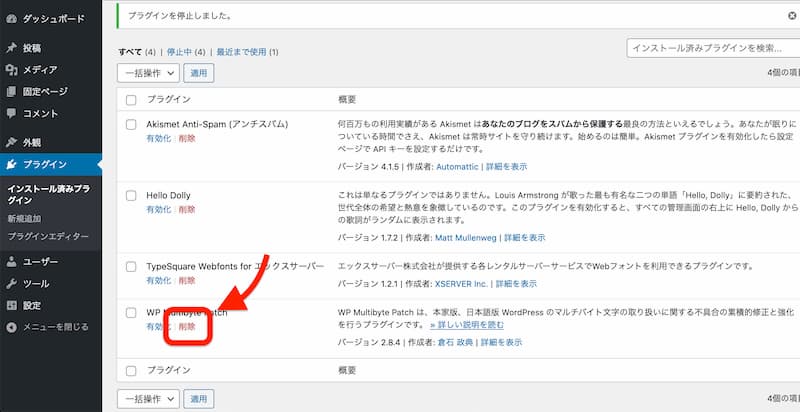Check the Akismet Anti-Spam checkbox

click(131, 124)
